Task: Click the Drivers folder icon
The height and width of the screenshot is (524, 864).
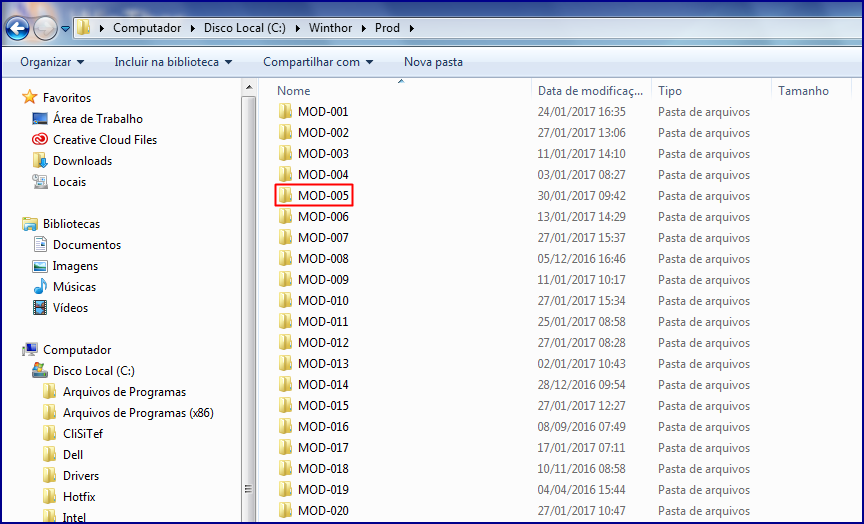Action: pyautogui.click(x=50, y=476)
